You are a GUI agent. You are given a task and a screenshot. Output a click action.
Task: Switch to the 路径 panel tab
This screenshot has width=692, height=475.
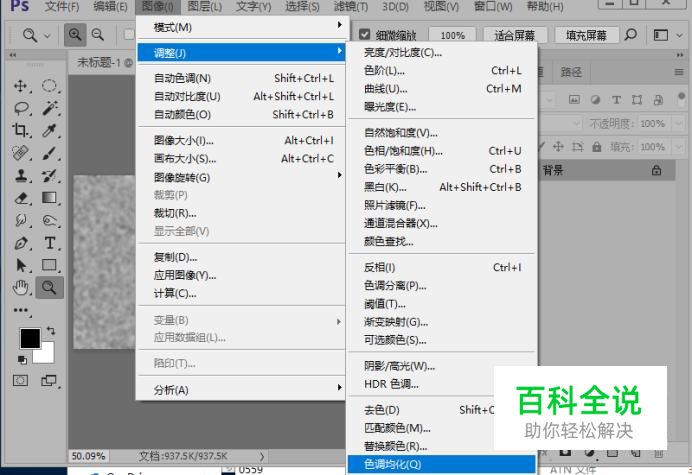point(571,72)
